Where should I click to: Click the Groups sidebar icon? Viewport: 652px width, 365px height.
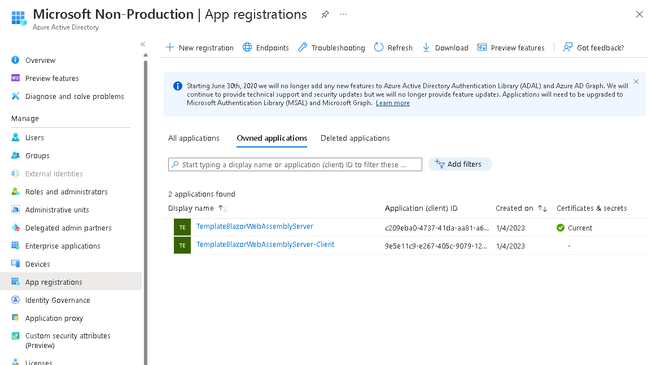tap(15, 155)
